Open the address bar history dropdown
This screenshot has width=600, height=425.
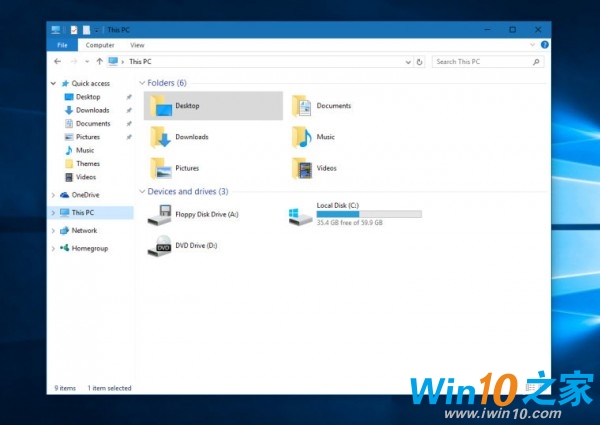(408, 62)
